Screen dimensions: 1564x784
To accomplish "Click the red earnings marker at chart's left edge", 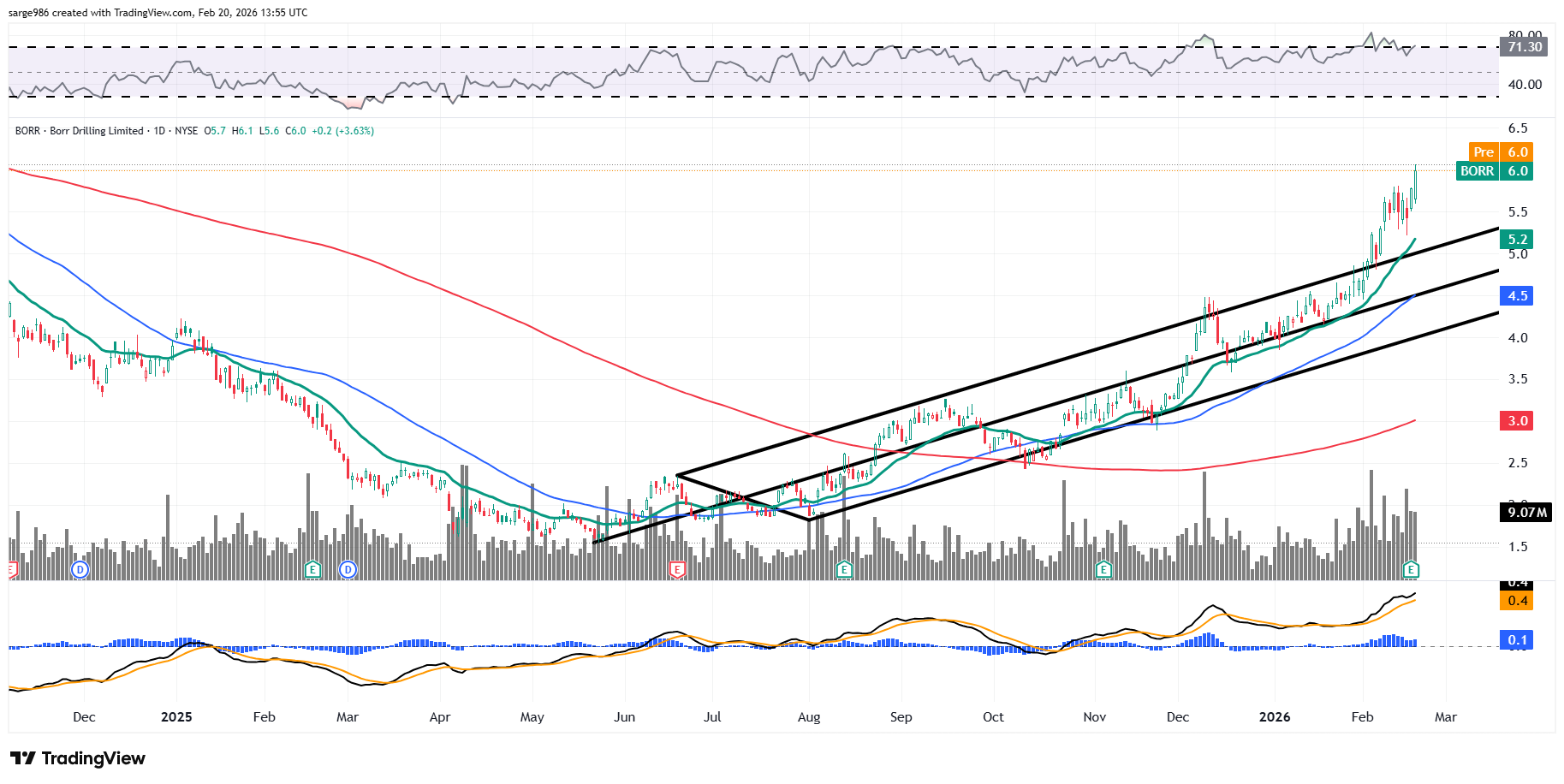I will coord(12,569).
